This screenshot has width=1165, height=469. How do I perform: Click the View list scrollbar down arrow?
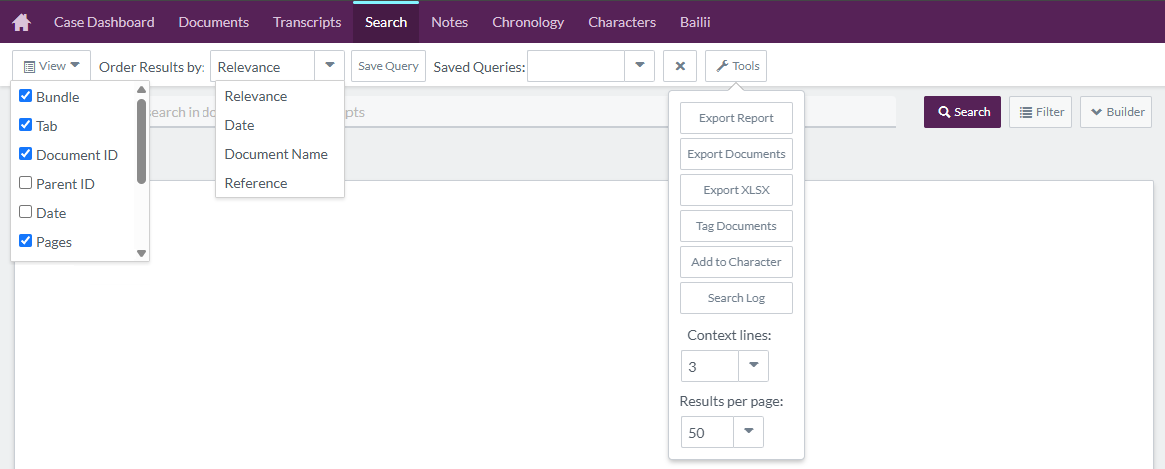[141, 253]
